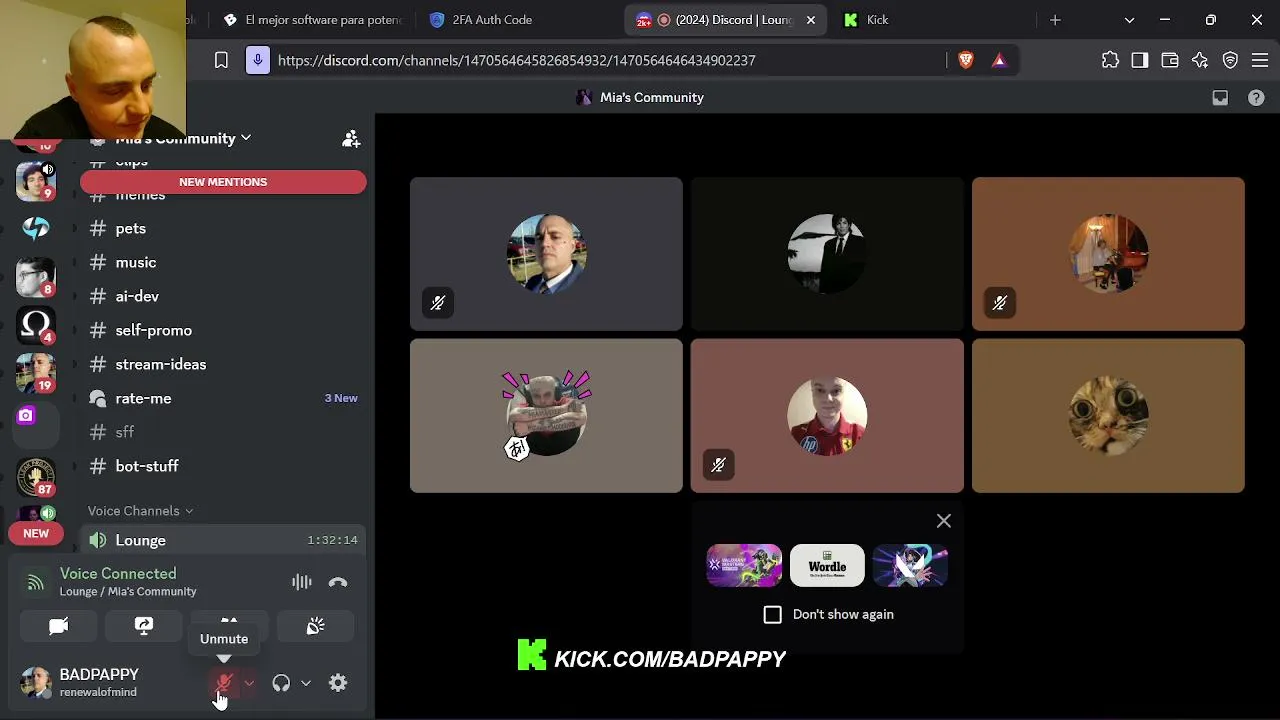
Task: Click the NEW unread servers pill
Action: [36, 533]
